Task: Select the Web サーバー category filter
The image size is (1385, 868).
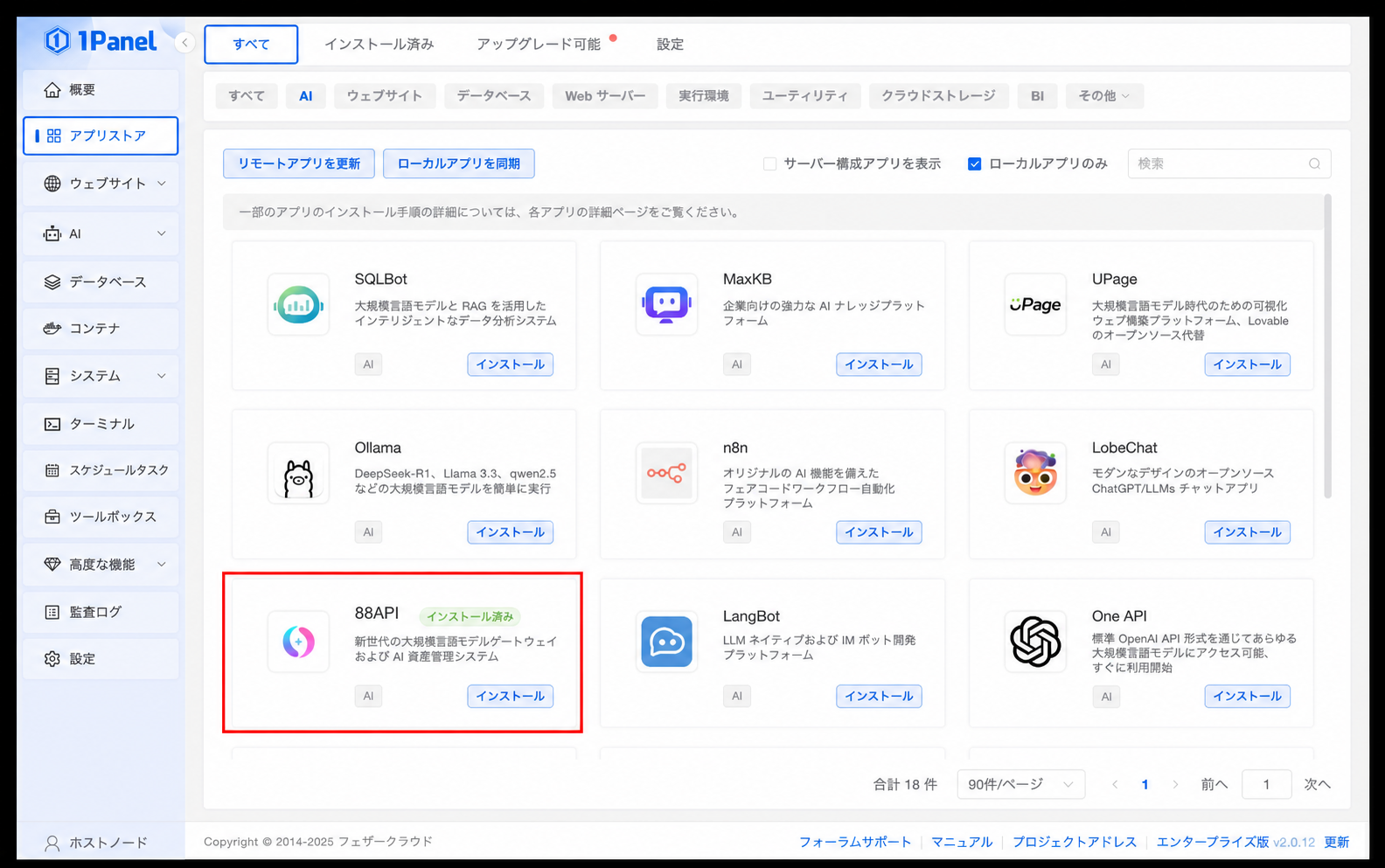Action: tap(605, 96)
